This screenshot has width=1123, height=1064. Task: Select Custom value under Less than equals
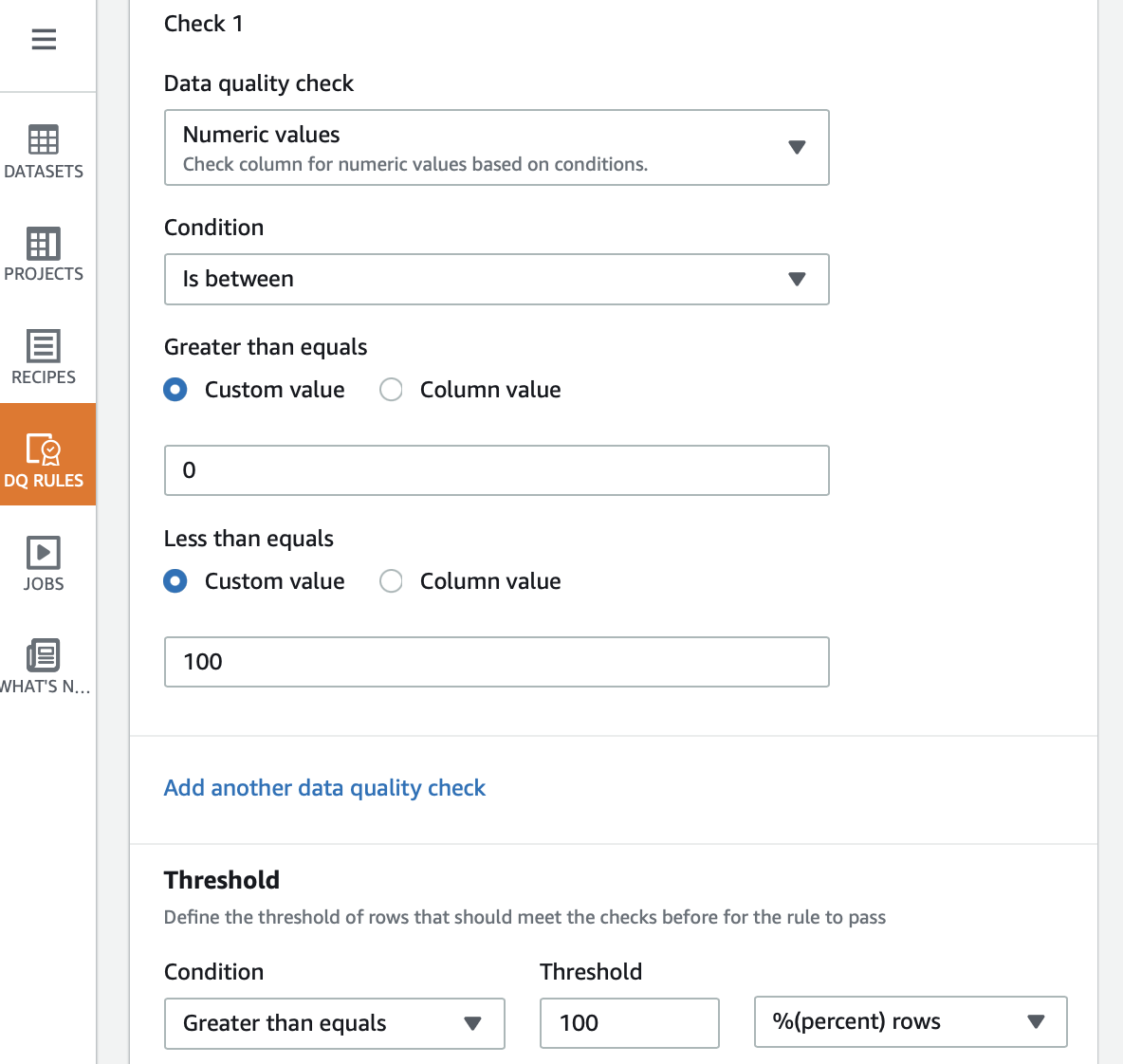click(175, 581)
